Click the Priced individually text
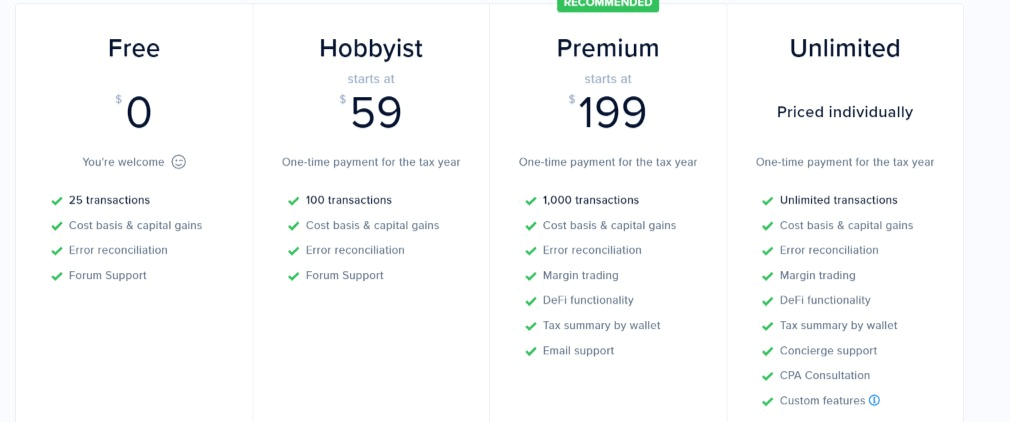Image resolution: width=1010 pixels, height=422 pixels. coord(845,112)
